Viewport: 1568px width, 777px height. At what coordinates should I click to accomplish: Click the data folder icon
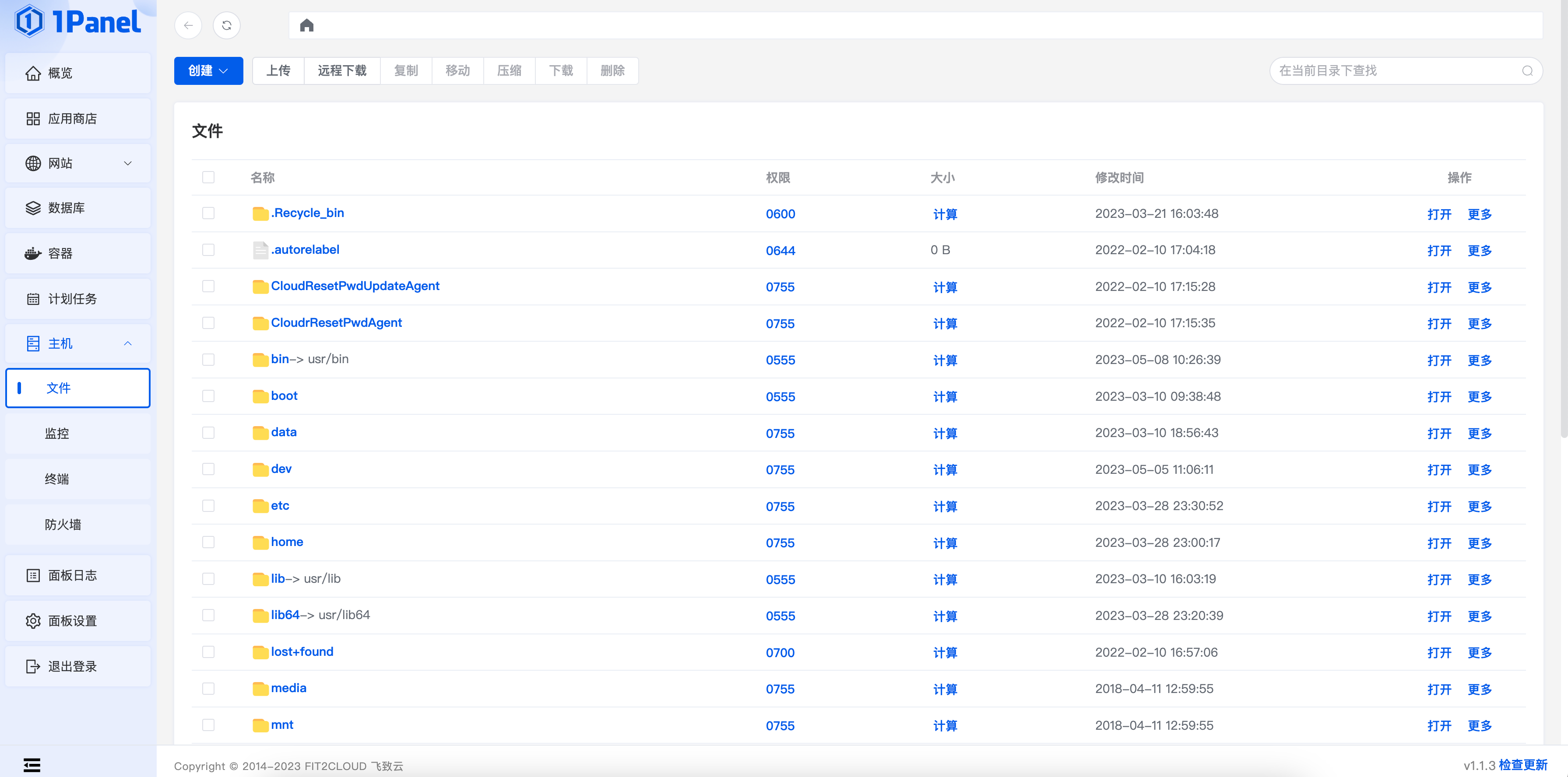pyautogui.click(x=260, y=433)
